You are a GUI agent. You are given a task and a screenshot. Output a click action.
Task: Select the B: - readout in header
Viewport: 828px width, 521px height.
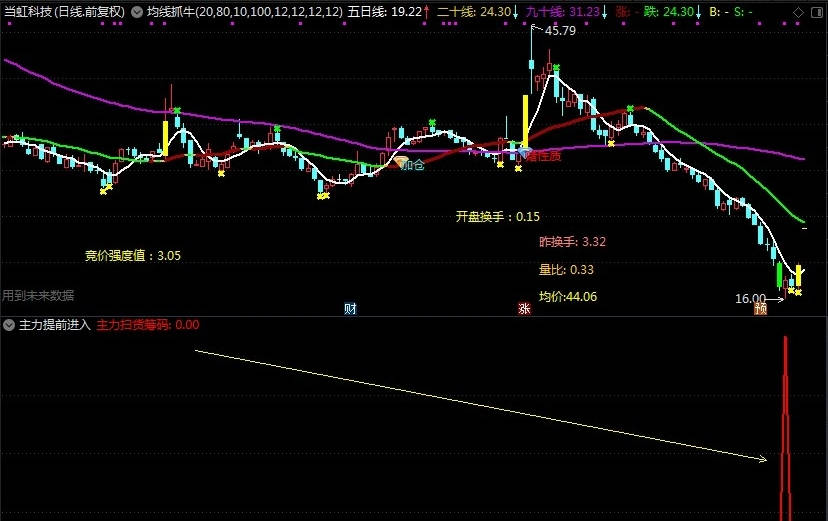pyautogui.click(x=718, y=12)
